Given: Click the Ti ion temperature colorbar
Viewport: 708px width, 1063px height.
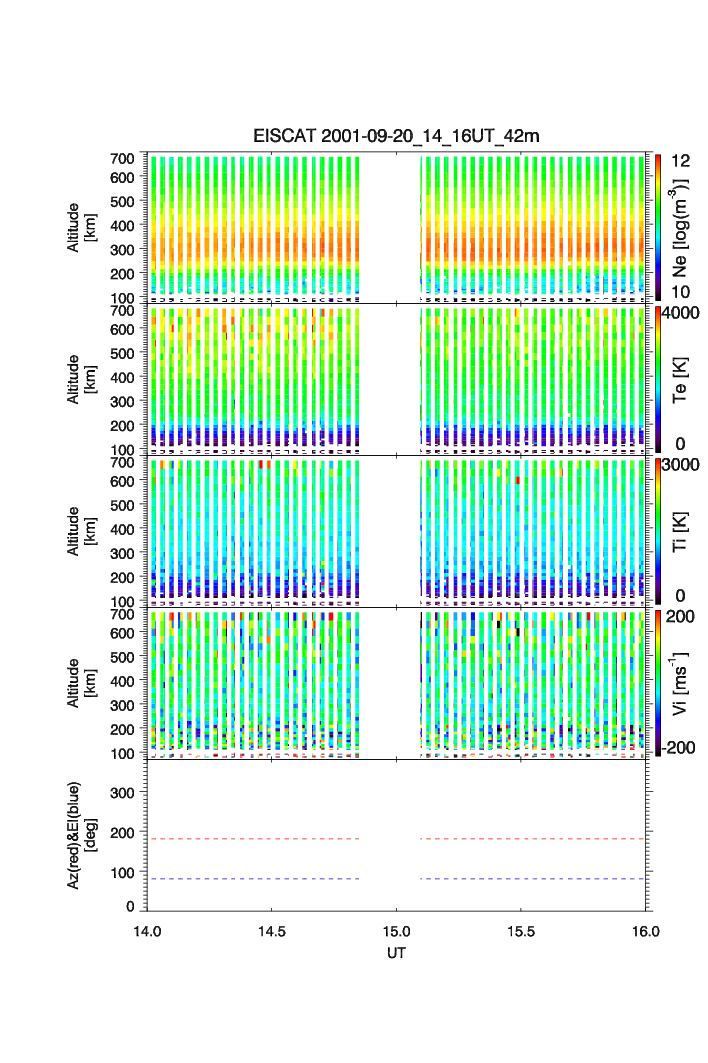Looking at the screenshot, I should [x=659, y=531].
